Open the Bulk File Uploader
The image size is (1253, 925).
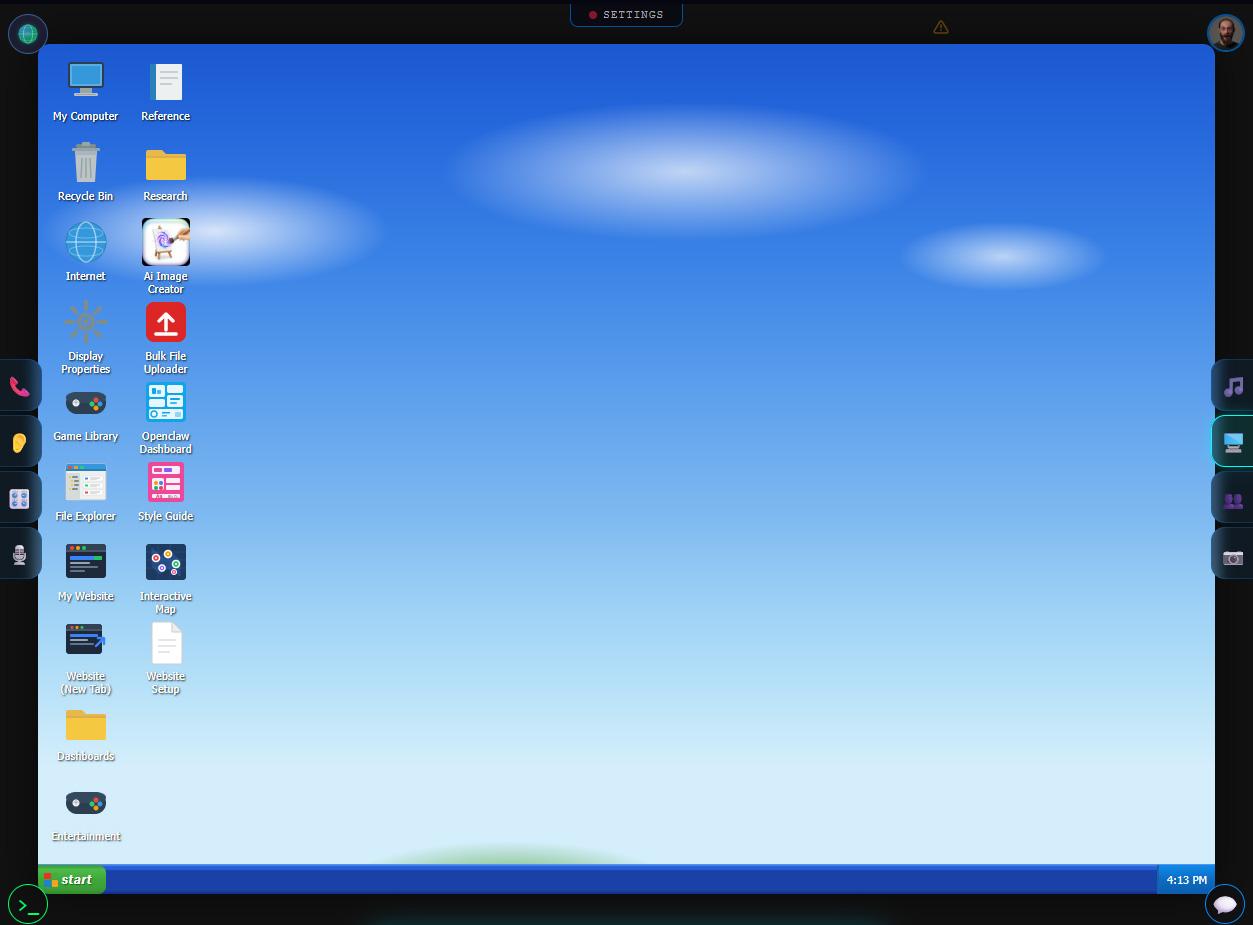tap(166, 322)
